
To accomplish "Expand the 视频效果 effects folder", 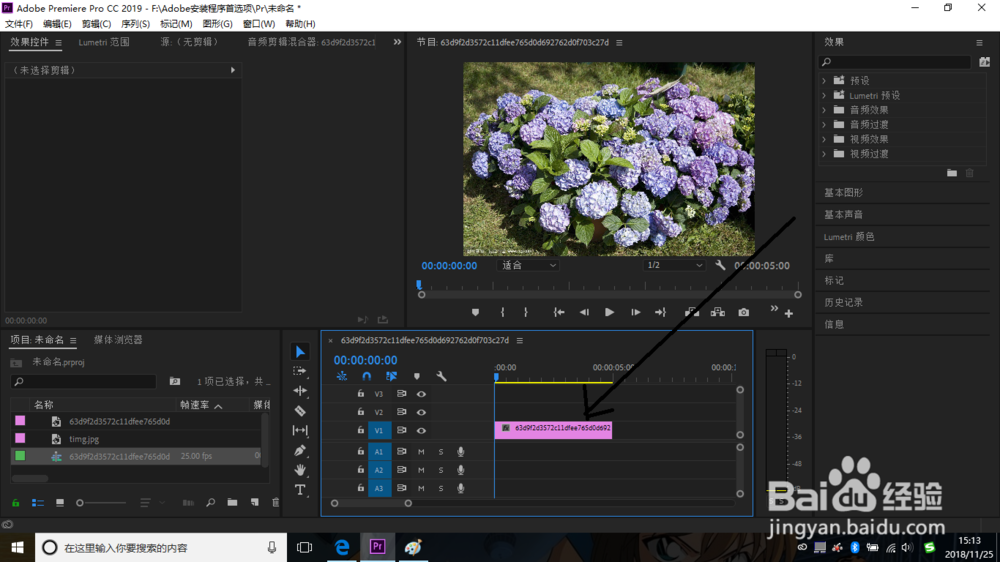I will (x=824, y=139).
